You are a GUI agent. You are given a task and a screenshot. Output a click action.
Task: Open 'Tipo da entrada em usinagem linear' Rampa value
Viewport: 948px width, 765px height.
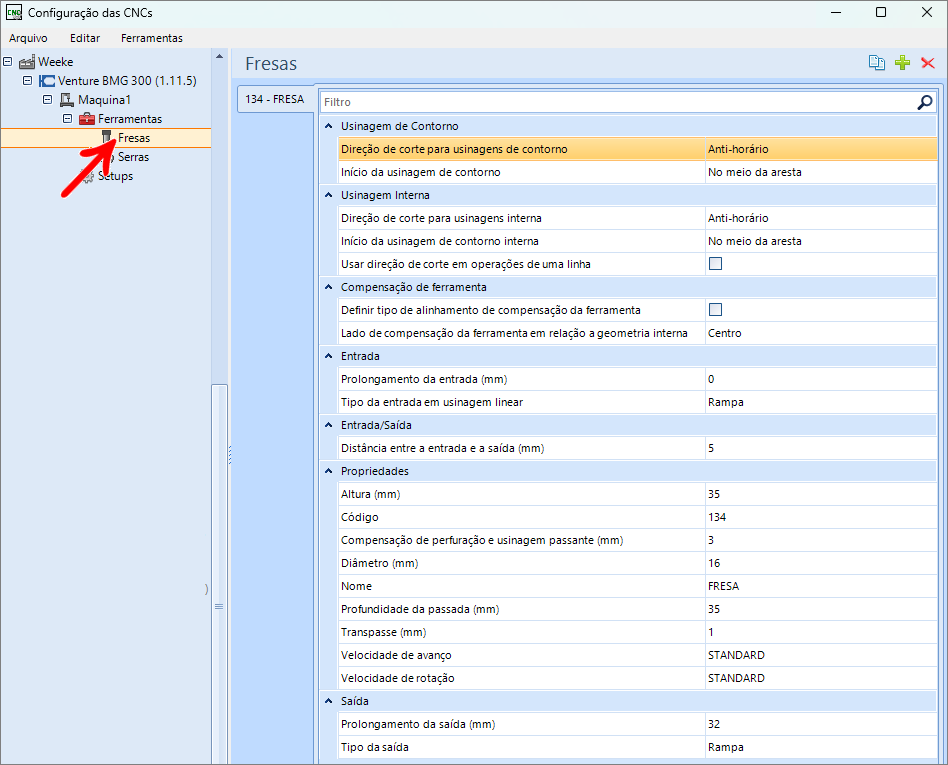820,402
